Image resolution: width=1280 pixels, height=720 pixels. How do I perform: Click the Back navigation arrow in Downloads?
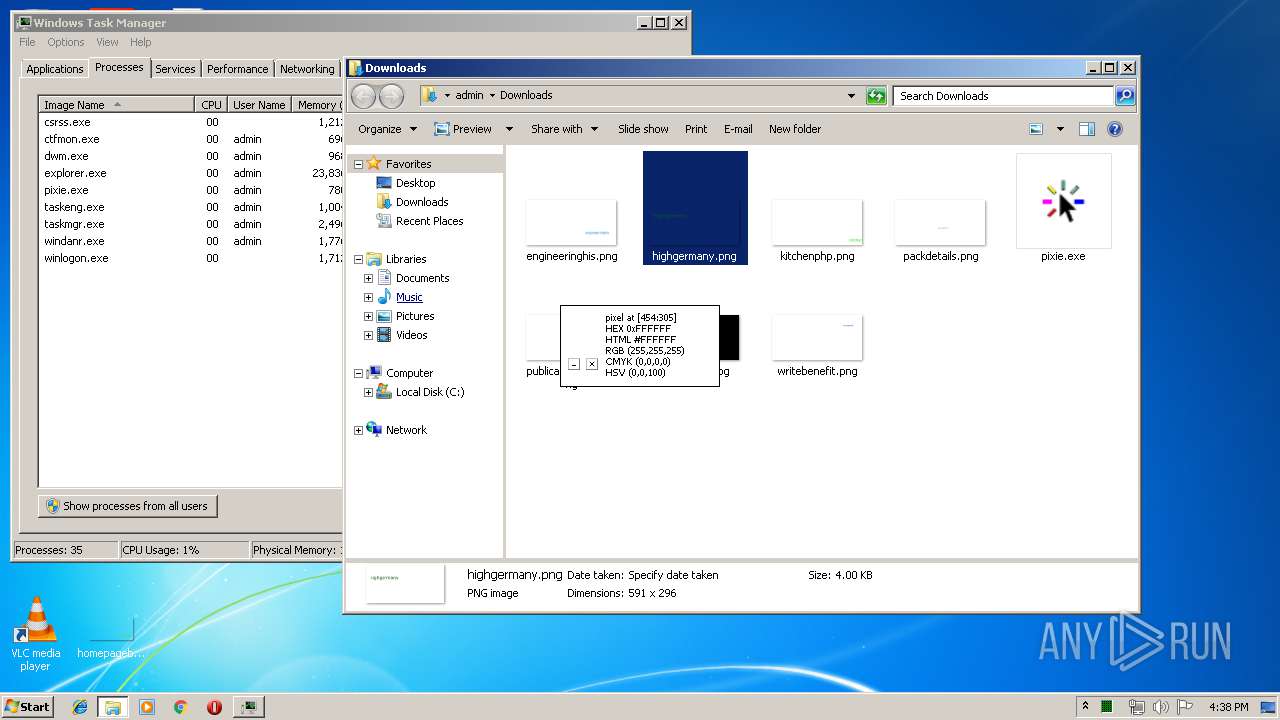(364, 96)
